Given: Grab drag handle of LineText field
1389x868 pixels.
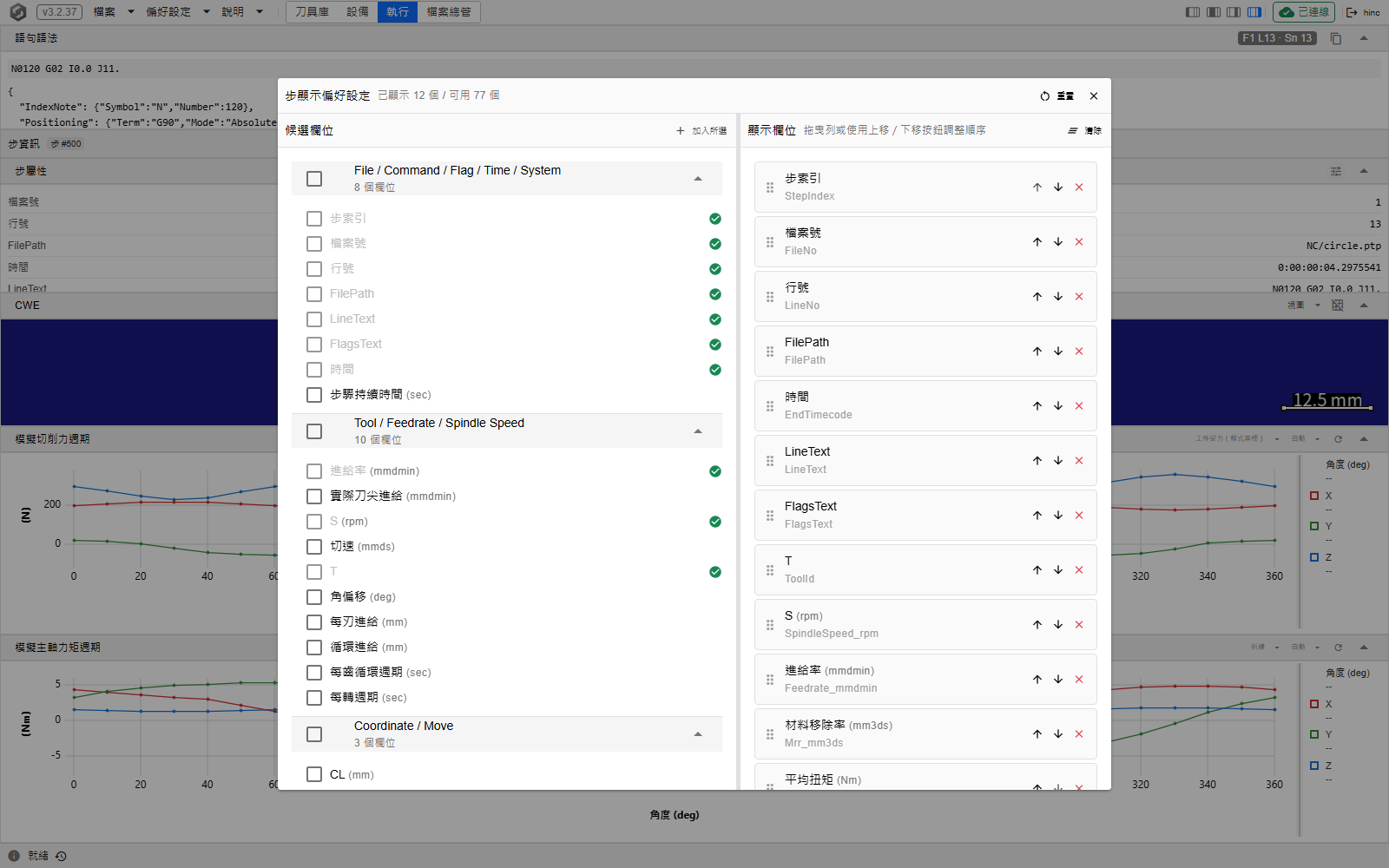Looking at the screenshot, I should coord(770,461).
